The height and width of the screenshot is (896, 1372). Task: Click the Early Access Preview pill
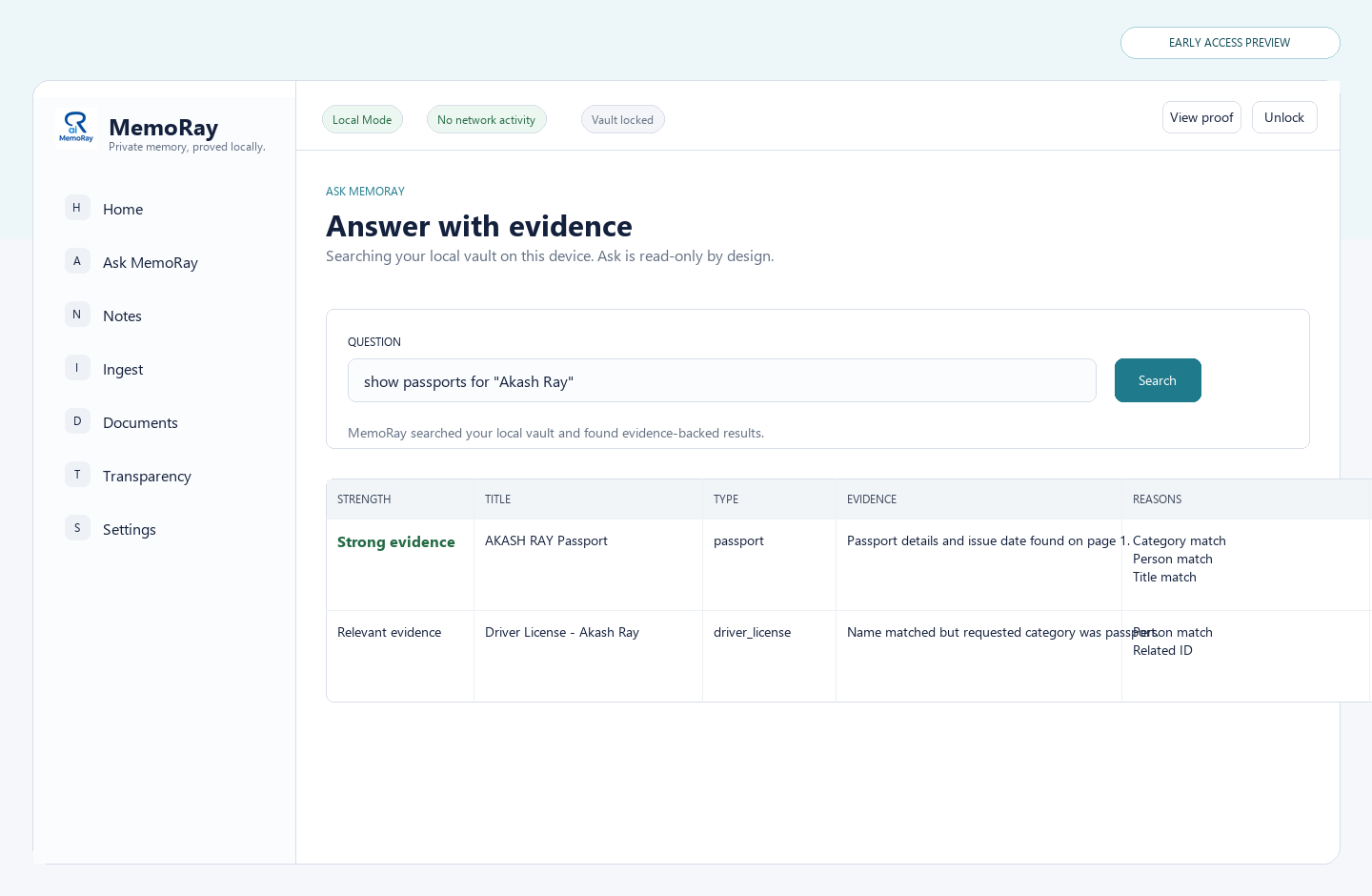(1230, 43)
